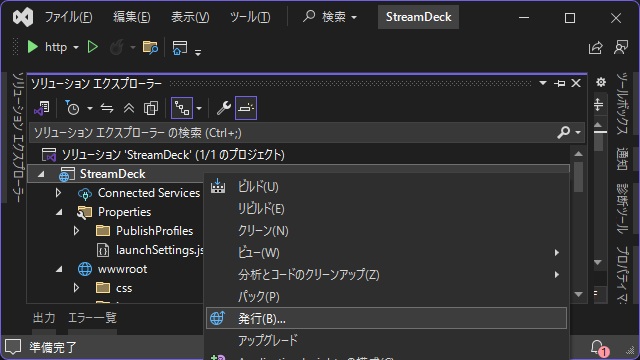Click the Publish globe icon
The width and height of the screenshot is (640, 360).
coord(218,318)
